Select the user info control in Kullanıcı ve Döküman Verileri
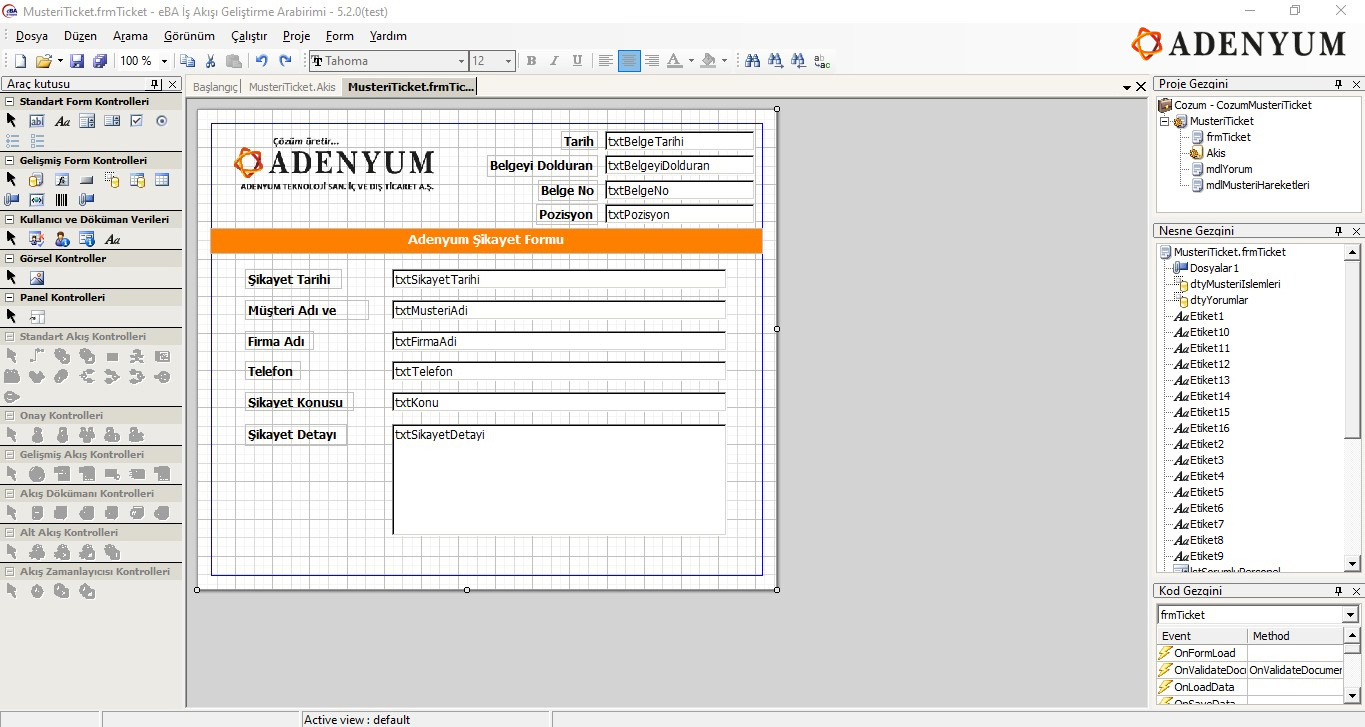 tap(62, 239)
